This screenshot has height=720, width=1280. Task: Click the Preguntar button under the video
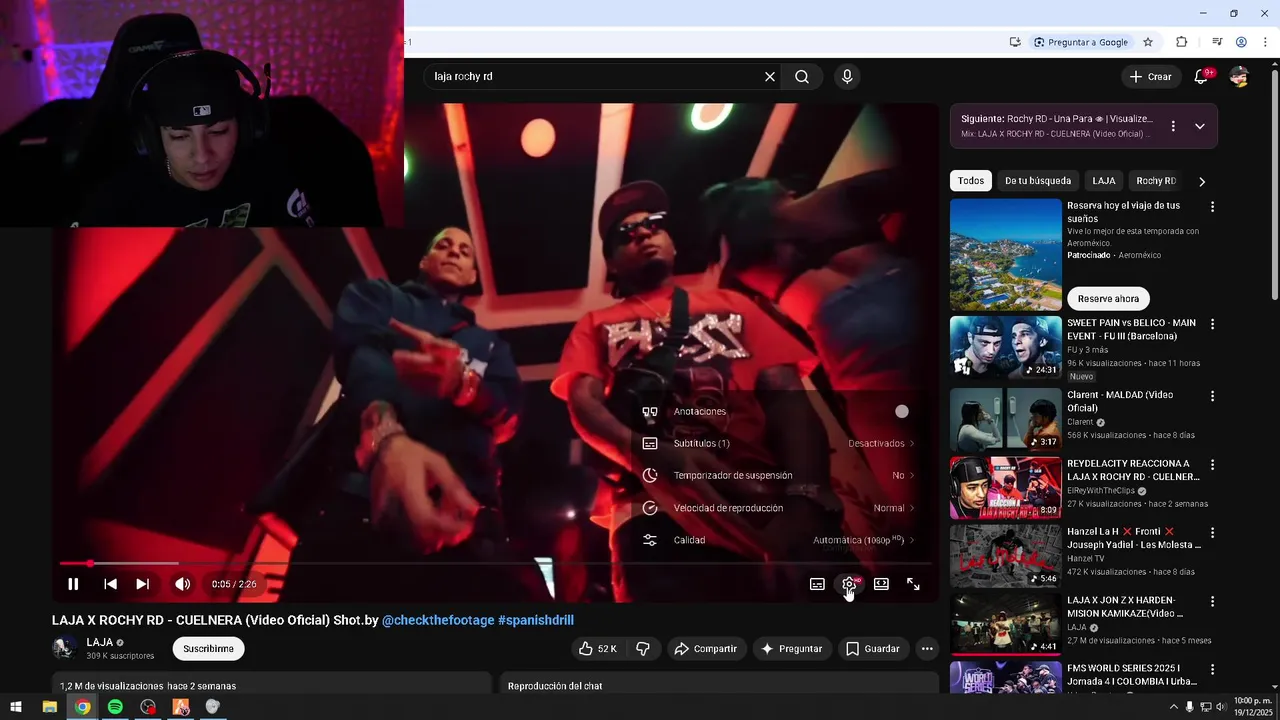[x=792, y=649]
